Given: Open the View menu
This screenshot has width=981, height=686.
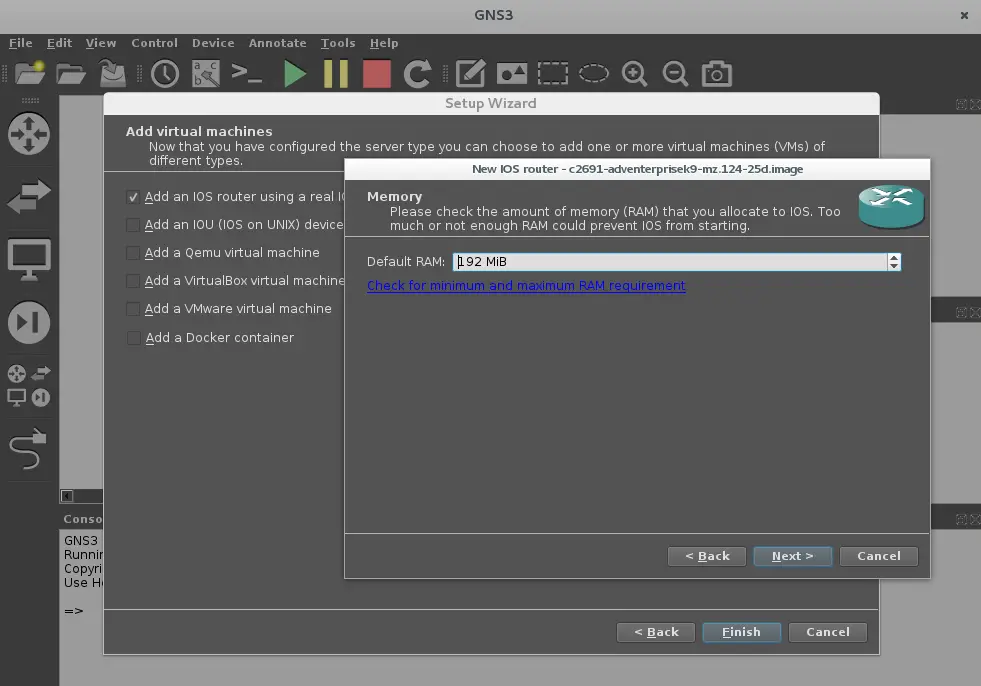Looking at the screenshot, I should click(x=101, y=43).
